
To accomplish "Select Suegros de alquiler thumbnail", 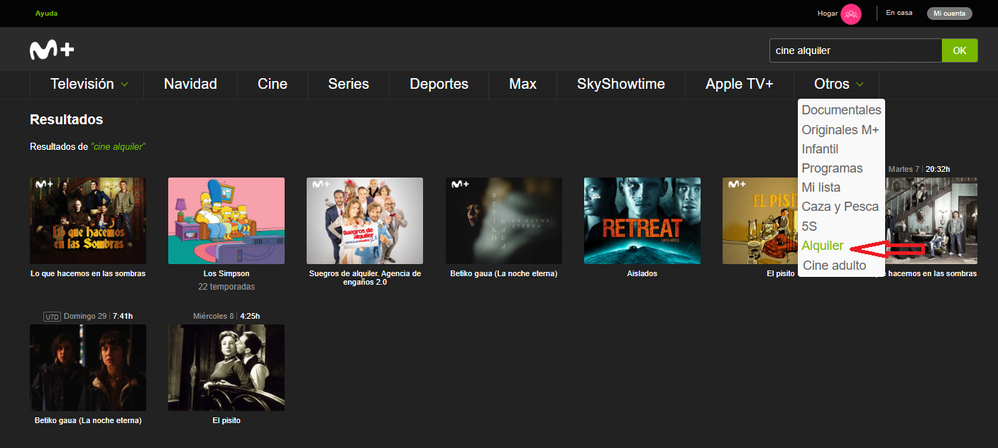I will pos(364,221).
